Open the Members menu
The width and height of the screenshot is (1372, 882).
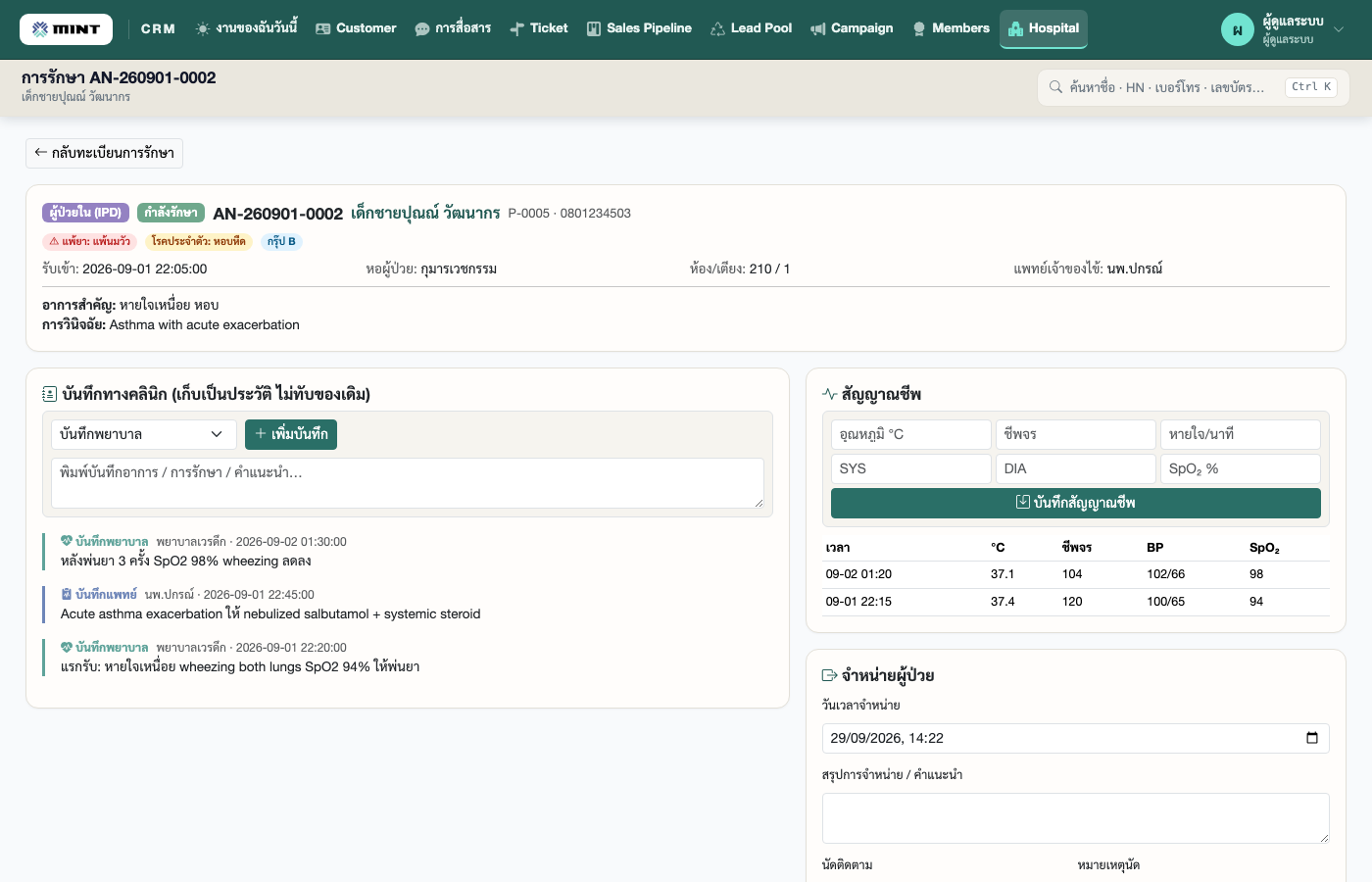pyautogui.click(x=951, y=28)
